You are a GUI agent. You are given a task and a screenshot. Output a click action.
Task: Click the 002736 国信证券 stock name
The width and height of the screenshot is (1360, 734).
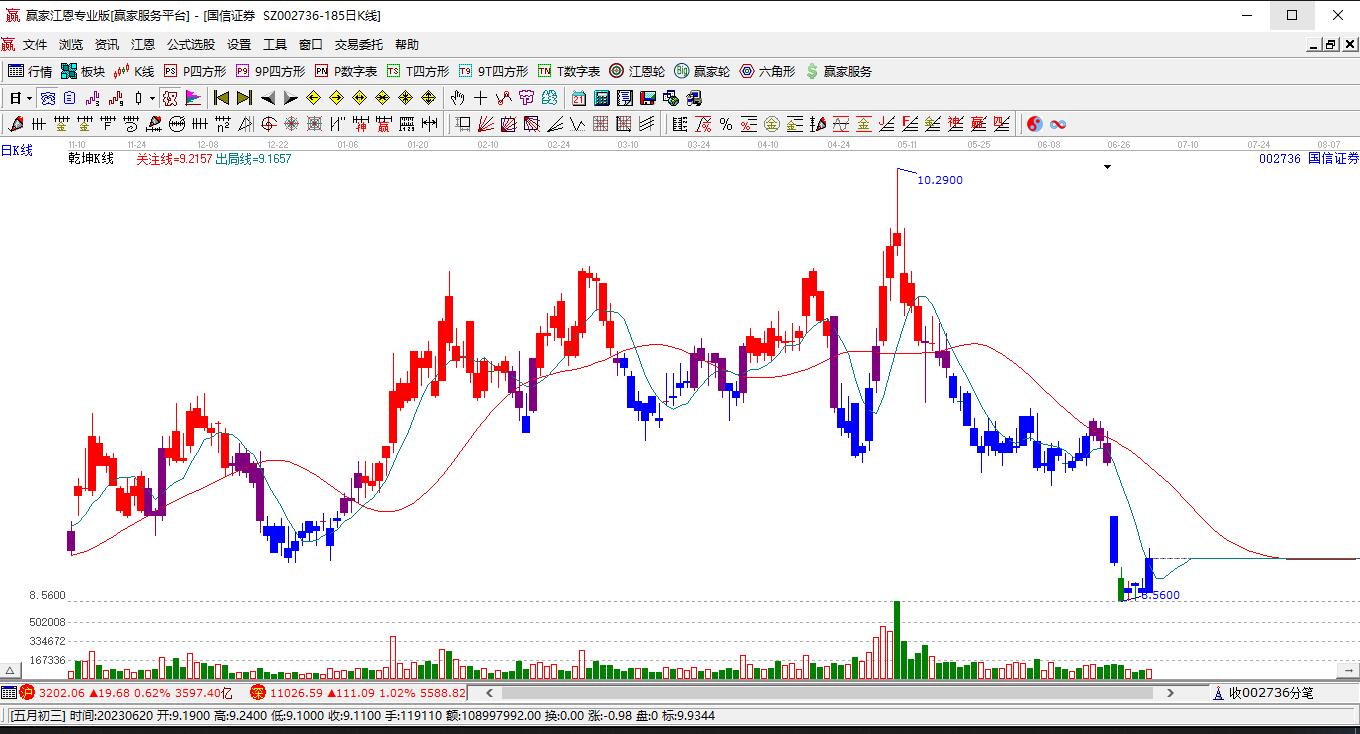(x=1309, y=158)
